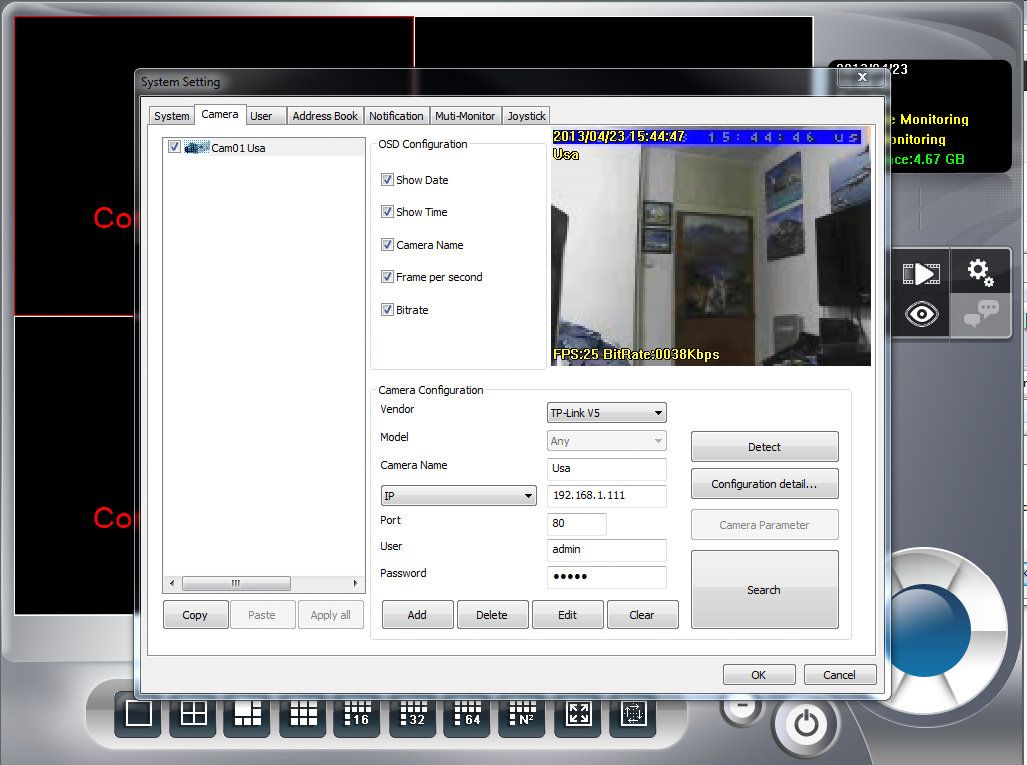
Task: Uncheck the Show Date checkbox
Action: [x=387, y=180]
